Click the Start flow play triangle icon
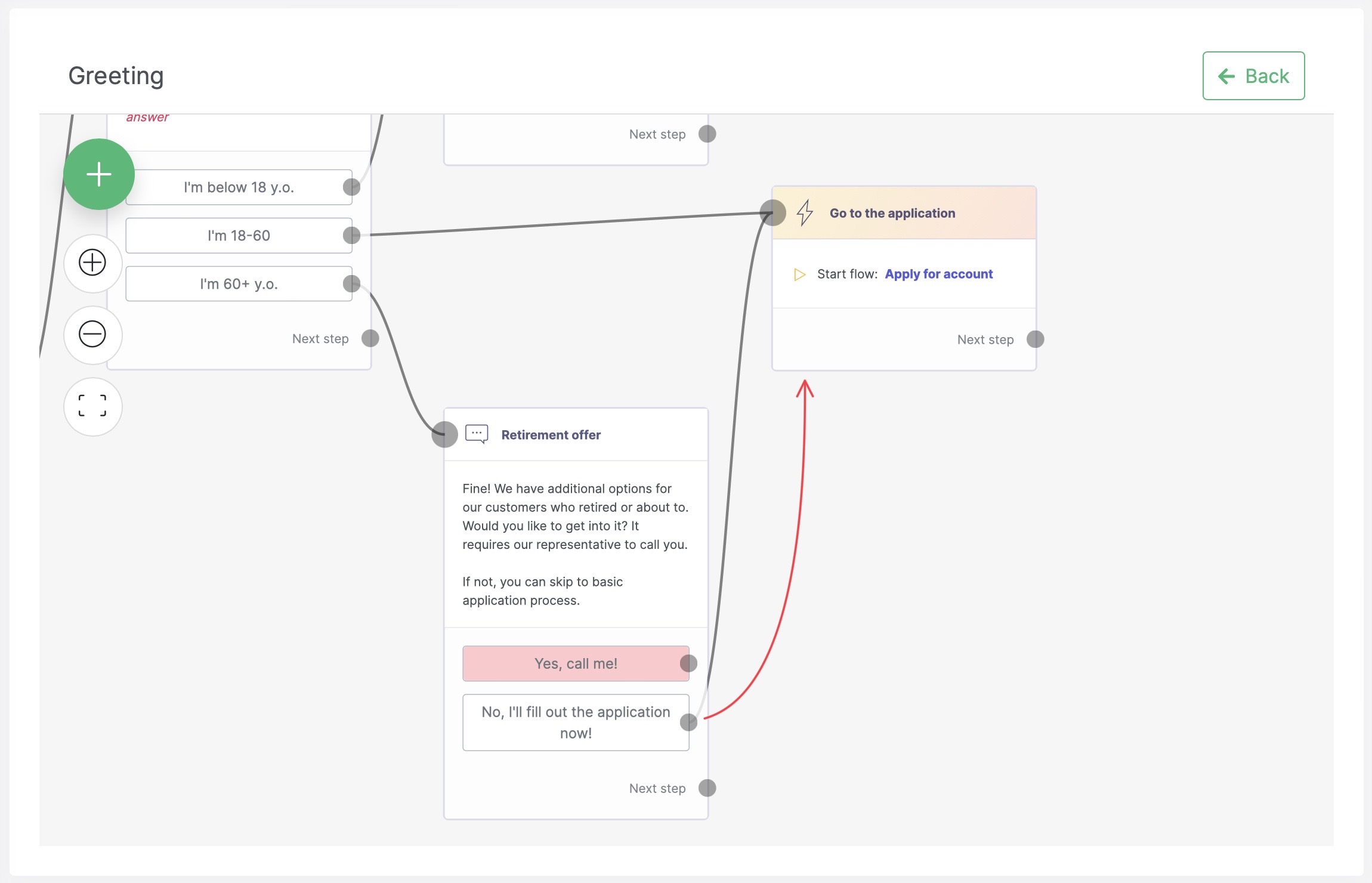Image resolution: width=1372 pixels, height=883 pixels. [799, 274]
